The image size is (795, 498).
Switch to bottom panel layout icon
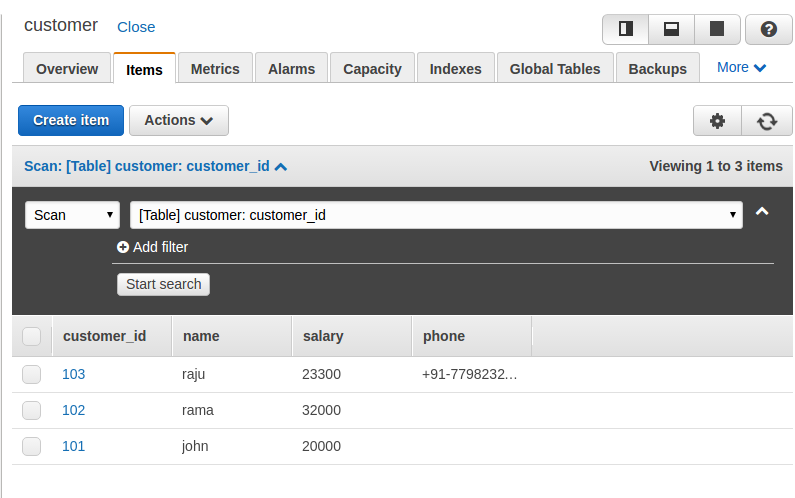coord(672,29)
